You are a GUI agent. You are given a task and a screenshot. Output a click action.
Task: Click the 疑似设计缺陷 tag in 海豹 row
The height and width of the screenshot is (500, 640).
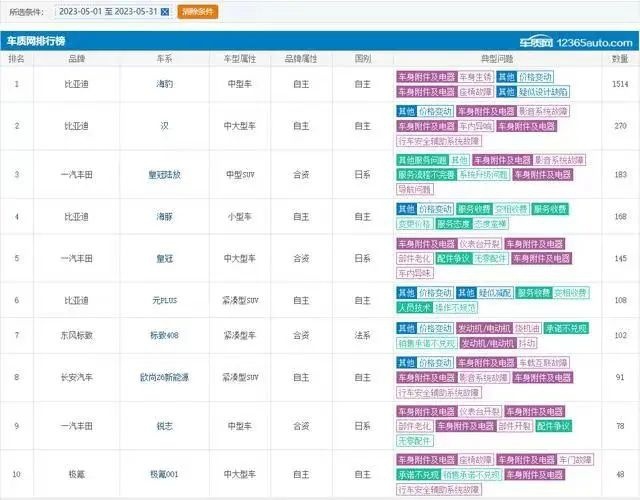click(543, 92)
